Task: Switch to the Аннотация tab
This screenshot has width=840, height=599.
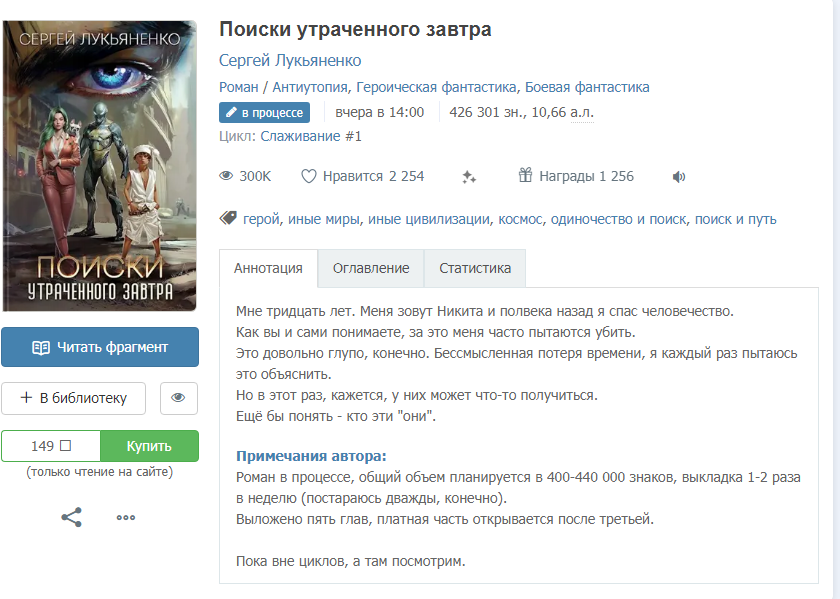Action: coord(268,268)
